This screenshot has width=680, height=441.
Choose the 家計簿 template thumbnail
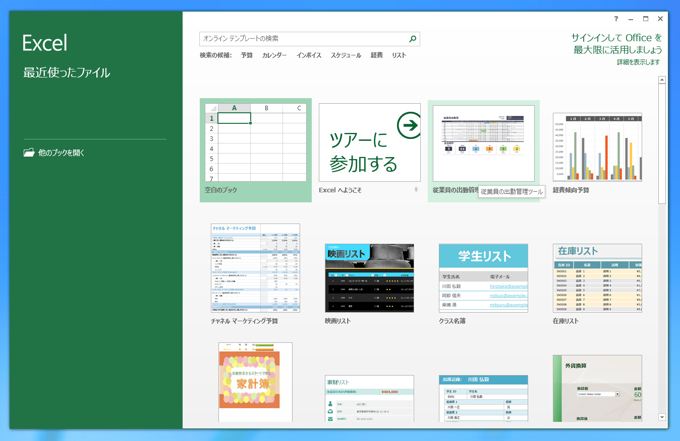[x=255, y=382]
